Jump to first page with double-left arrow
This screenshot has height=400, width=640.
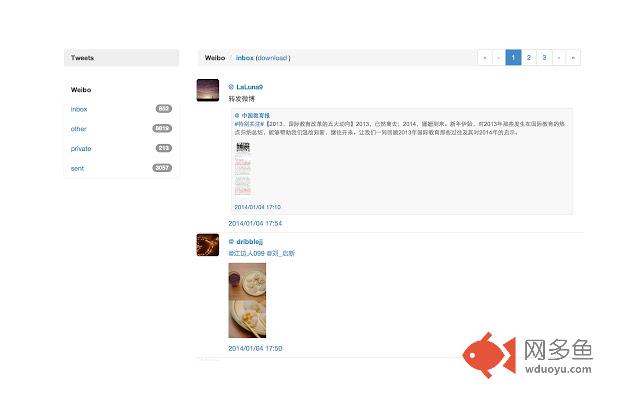(x=485, y=58)
